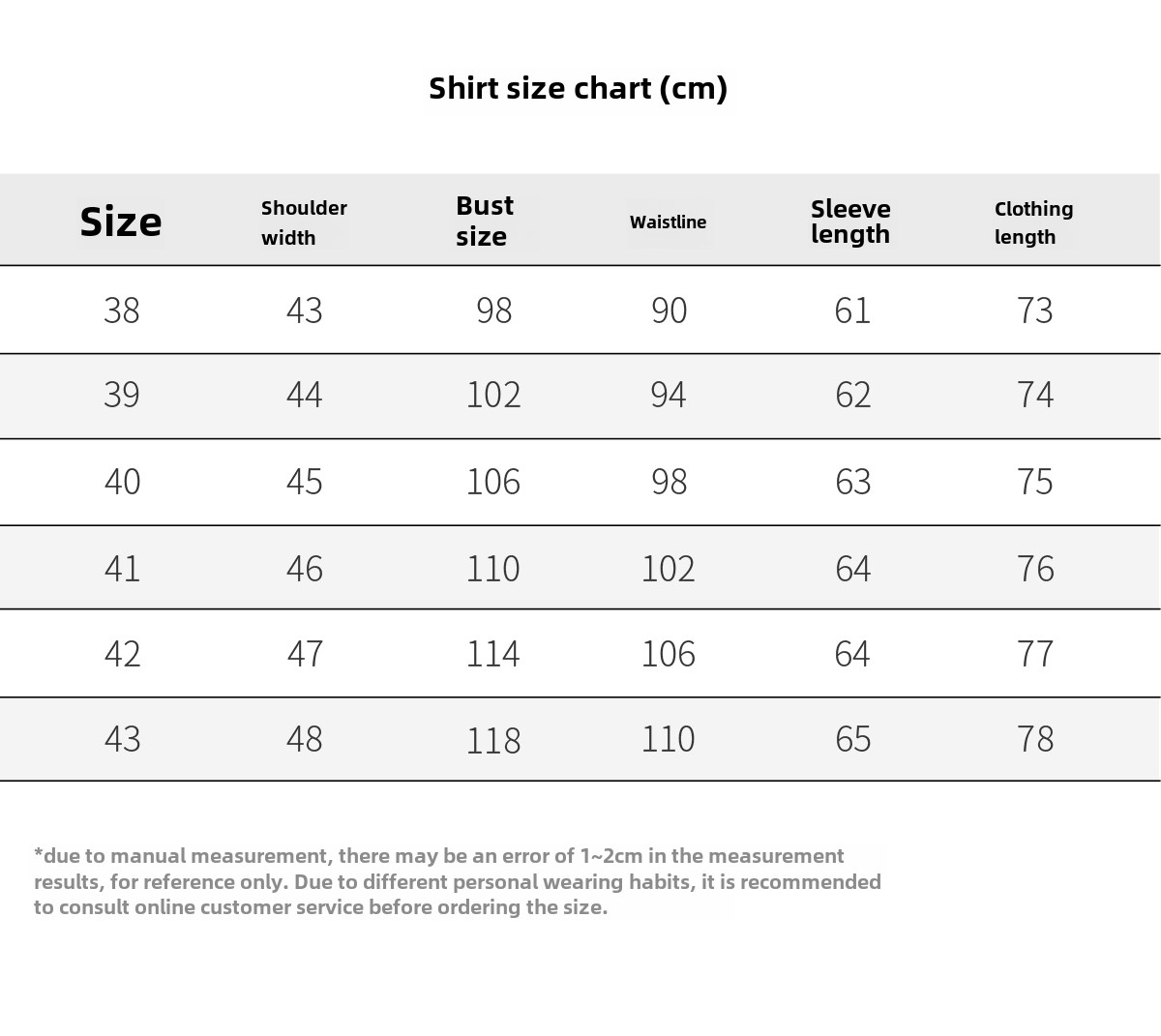Viewport: 1161px width, 1036px height.
Task: Select the Sleeve length column header
Action: 850,222
